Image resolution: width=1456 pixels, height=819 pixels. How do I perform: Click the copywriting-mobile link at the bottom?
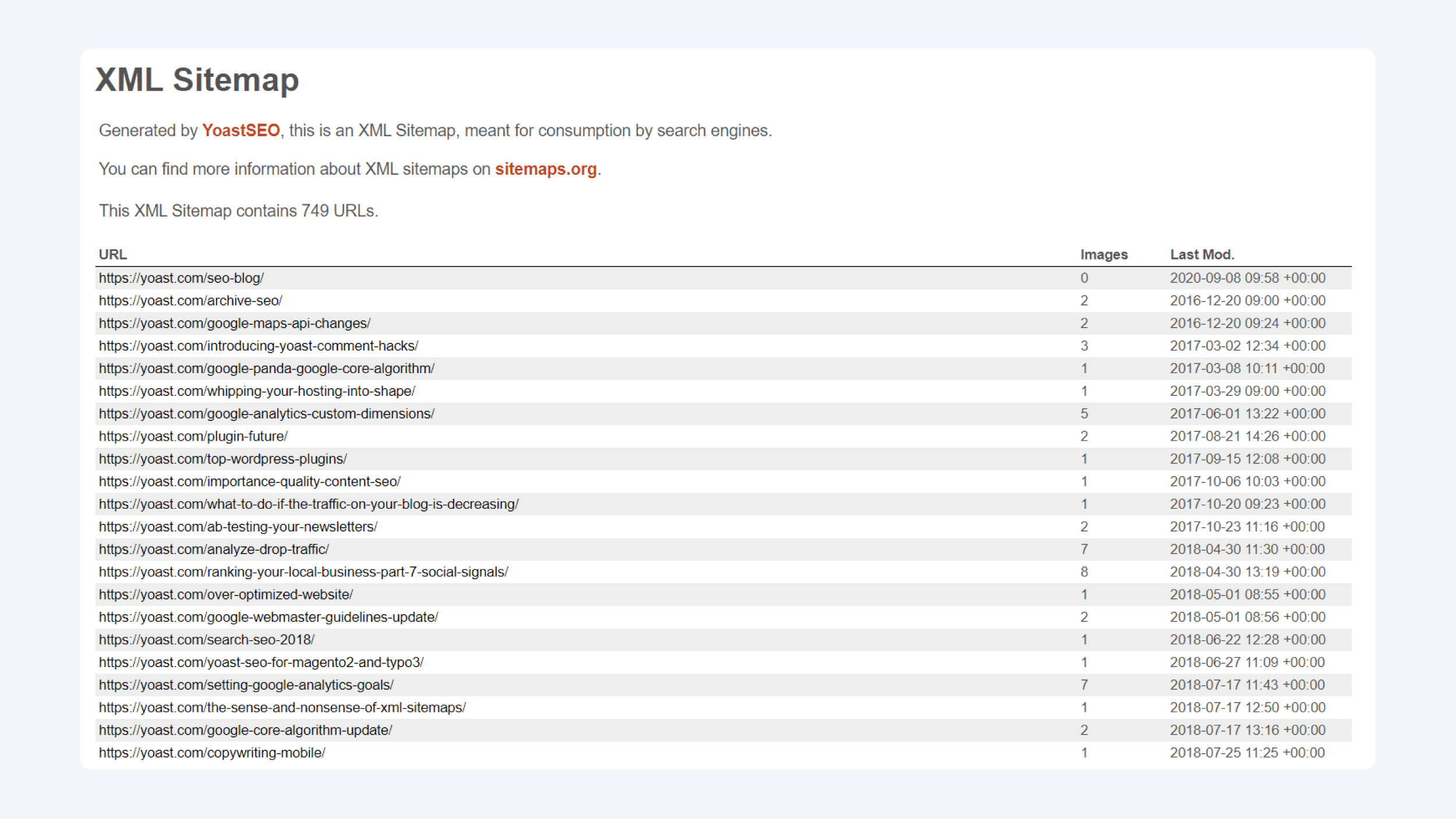(212, 752)
